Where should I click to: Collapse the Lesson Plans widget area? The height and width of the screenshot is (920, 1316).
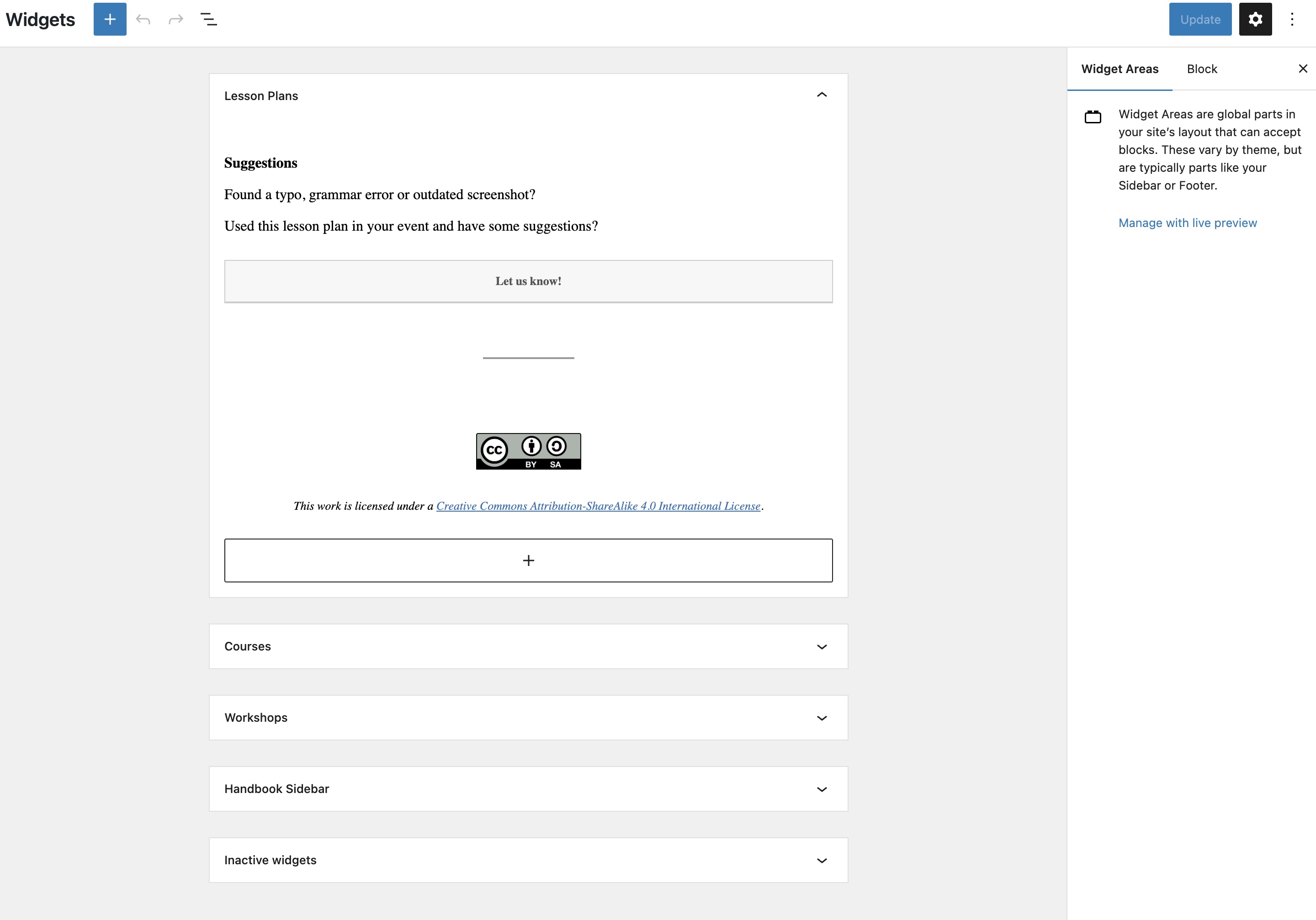click(821, 95)
